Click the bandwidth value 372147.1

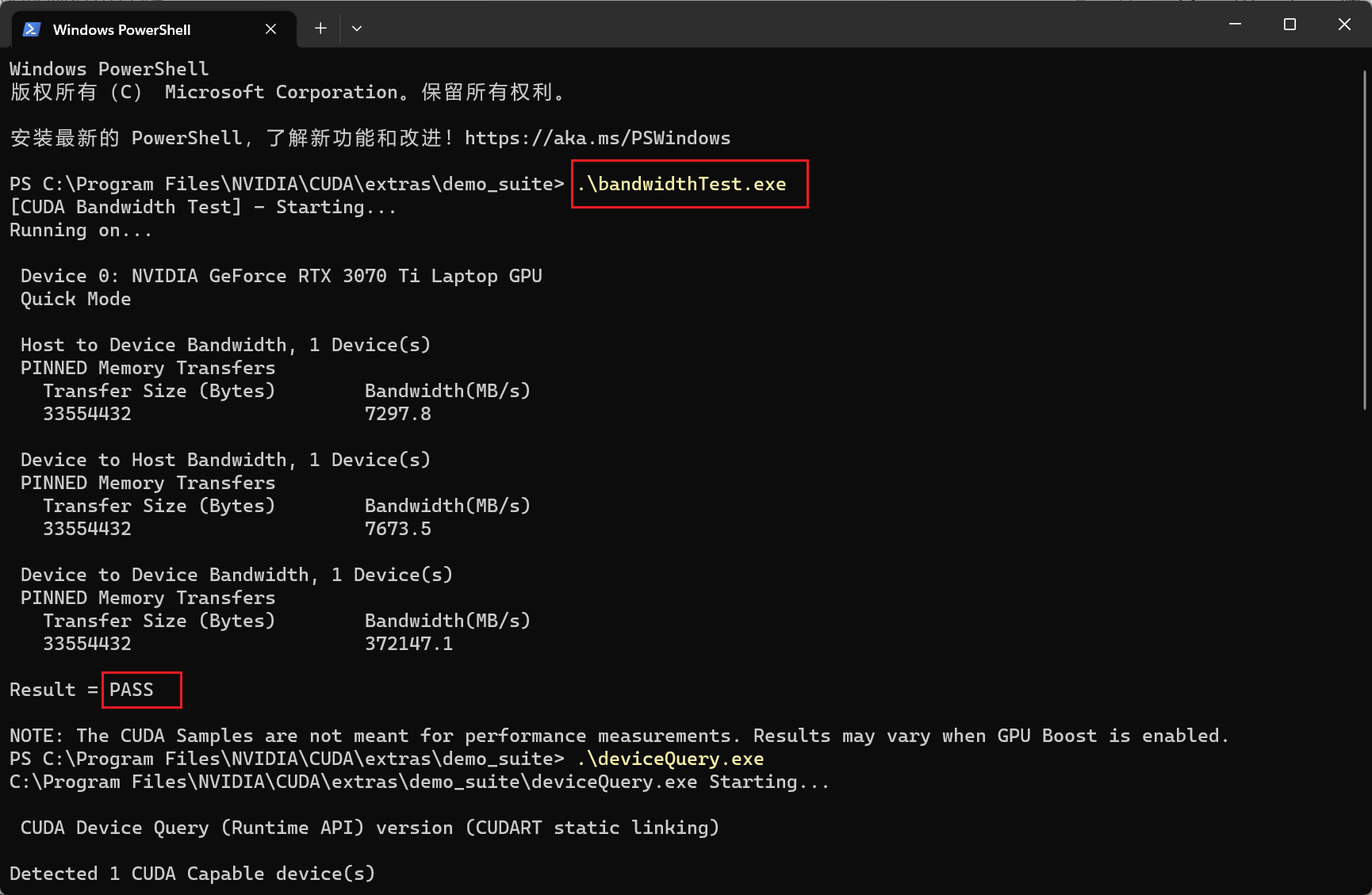point(409,644)
